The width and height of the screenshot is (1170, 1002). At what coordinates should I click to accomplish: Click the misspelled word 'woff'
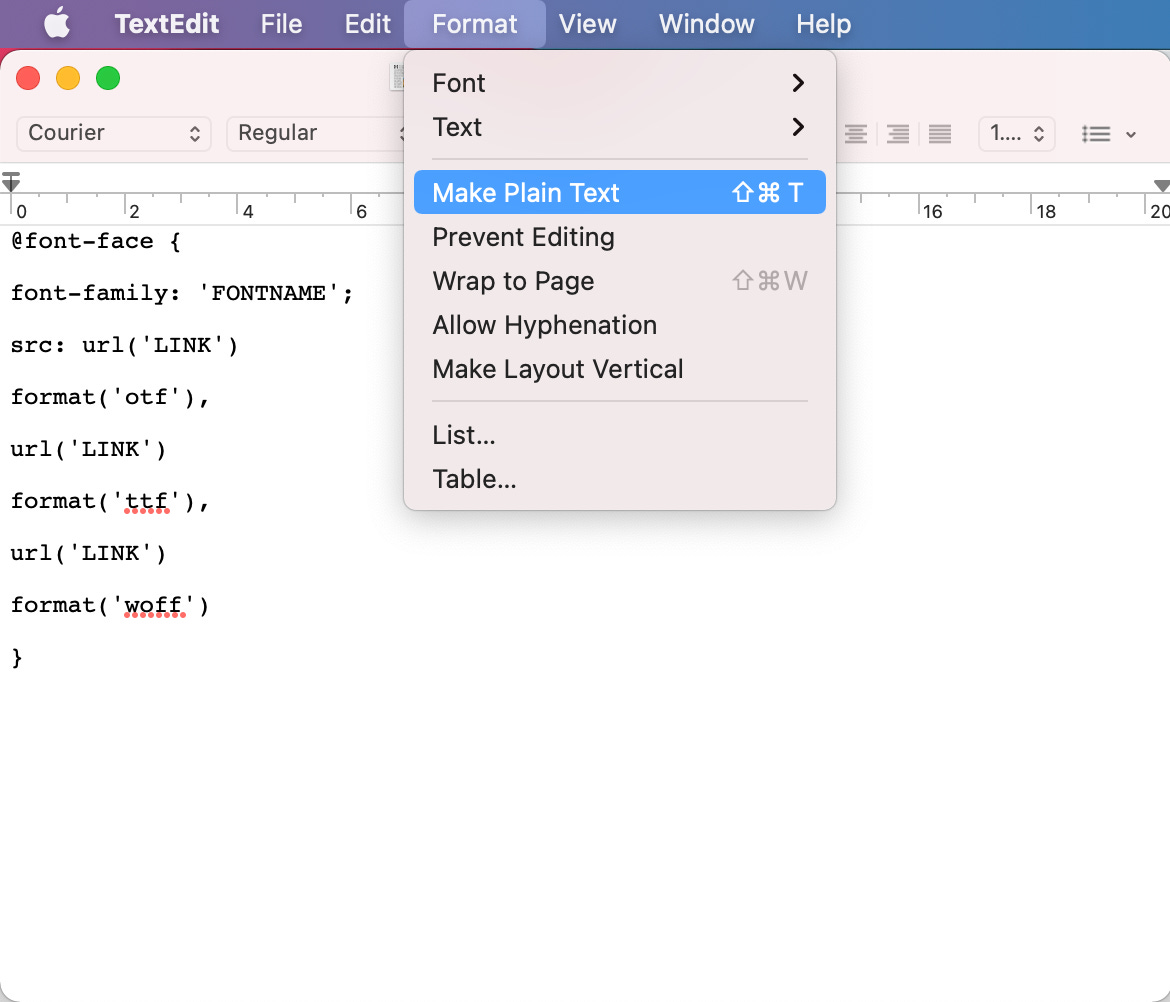click(x=154, y=606)
